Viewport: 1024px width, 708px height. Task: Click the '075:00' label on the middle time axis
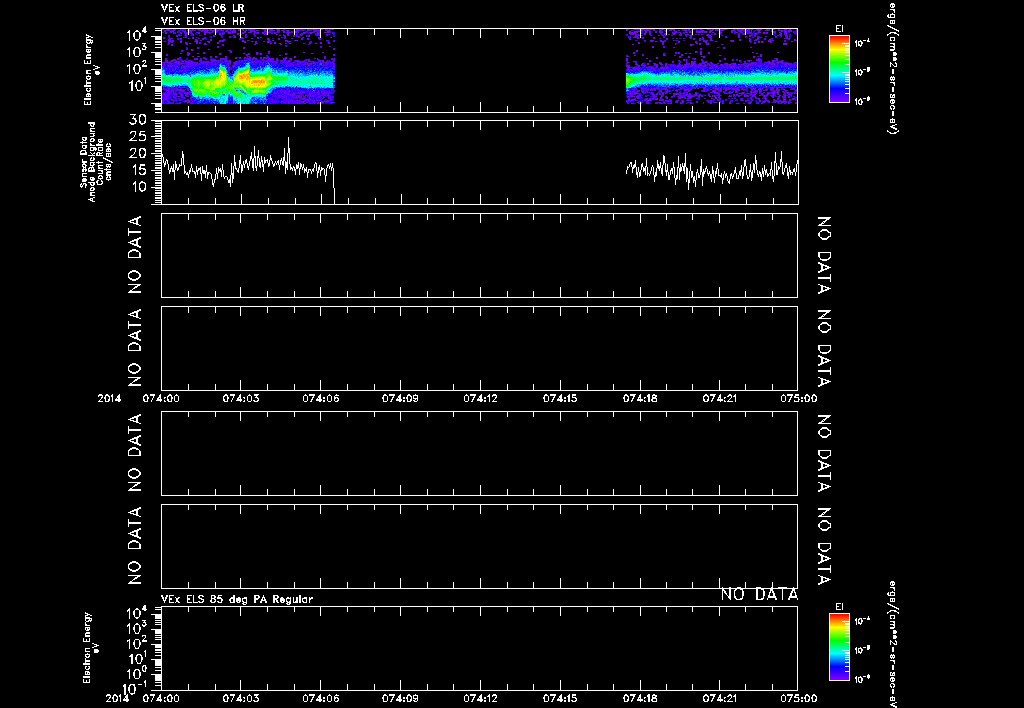(798, 398)
